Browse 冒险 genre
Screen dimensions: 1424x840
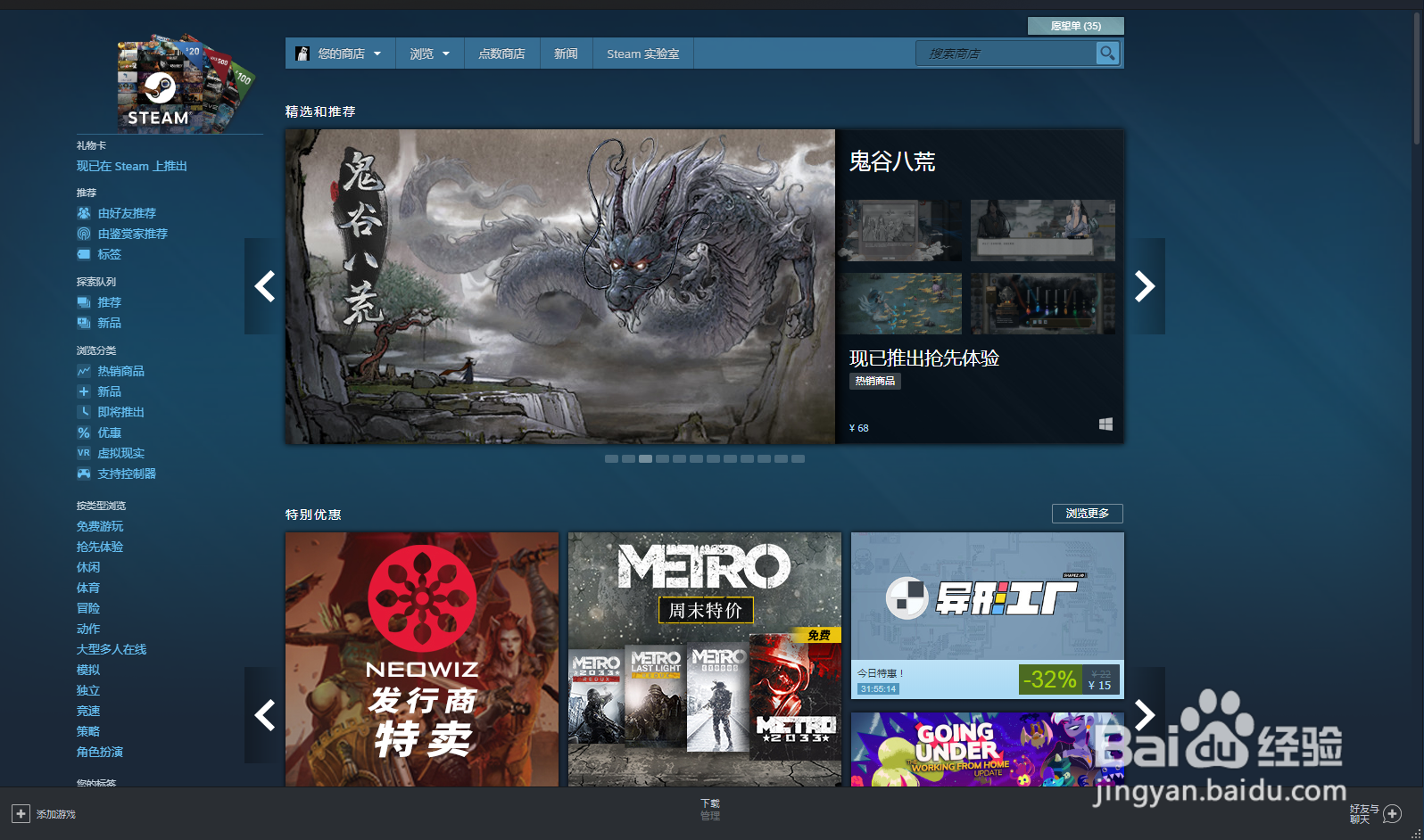click(x=88, y=608)
